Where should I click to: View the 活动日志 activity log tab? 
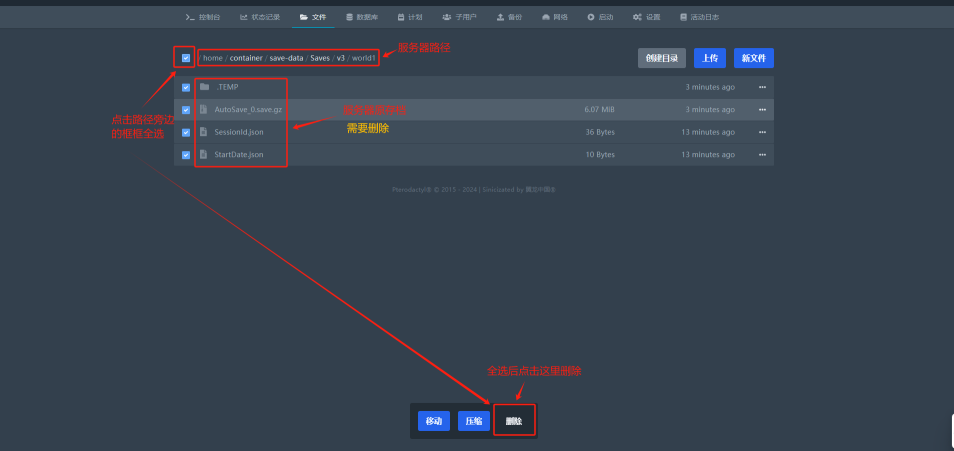pos(699,17)
